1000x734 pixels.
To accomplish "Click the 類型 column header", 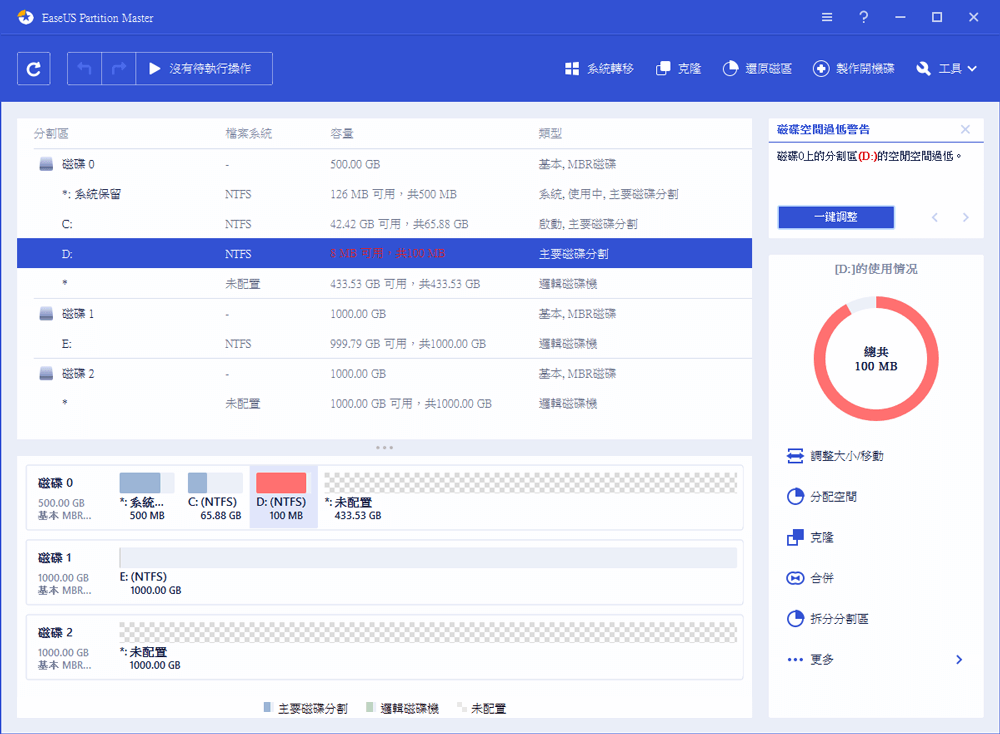I will (550, 133).
